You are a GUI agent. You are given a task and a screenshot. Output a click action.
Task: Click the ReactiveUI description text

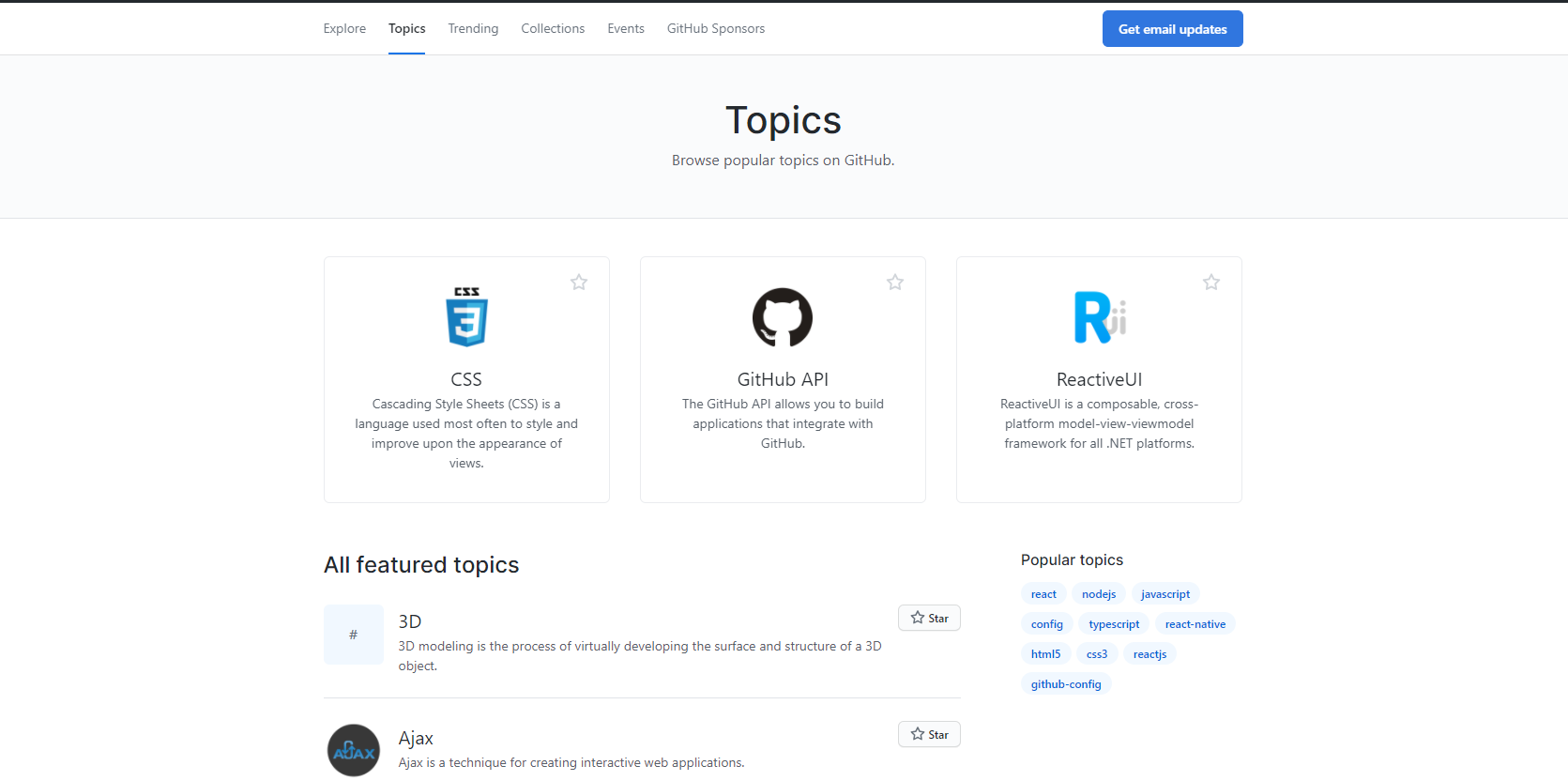point(1099,423)
